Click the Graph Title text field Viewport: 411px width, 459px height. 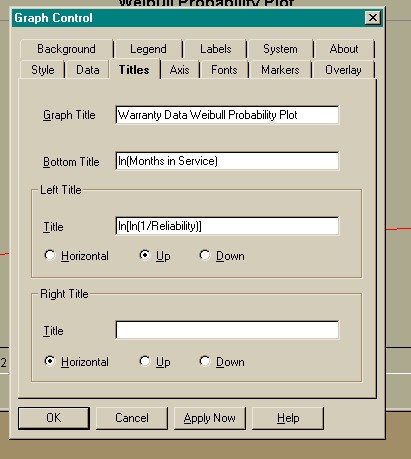tap(227, 115)
